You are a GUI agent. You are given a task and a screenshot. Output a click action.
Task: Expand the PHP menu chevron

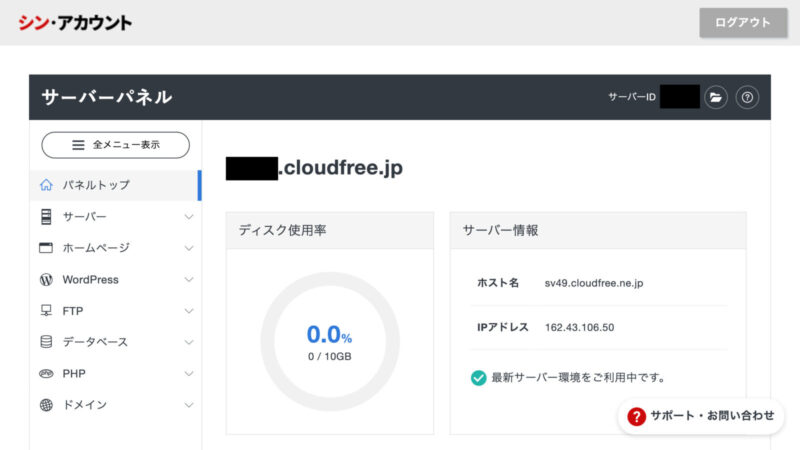(189, 374)
